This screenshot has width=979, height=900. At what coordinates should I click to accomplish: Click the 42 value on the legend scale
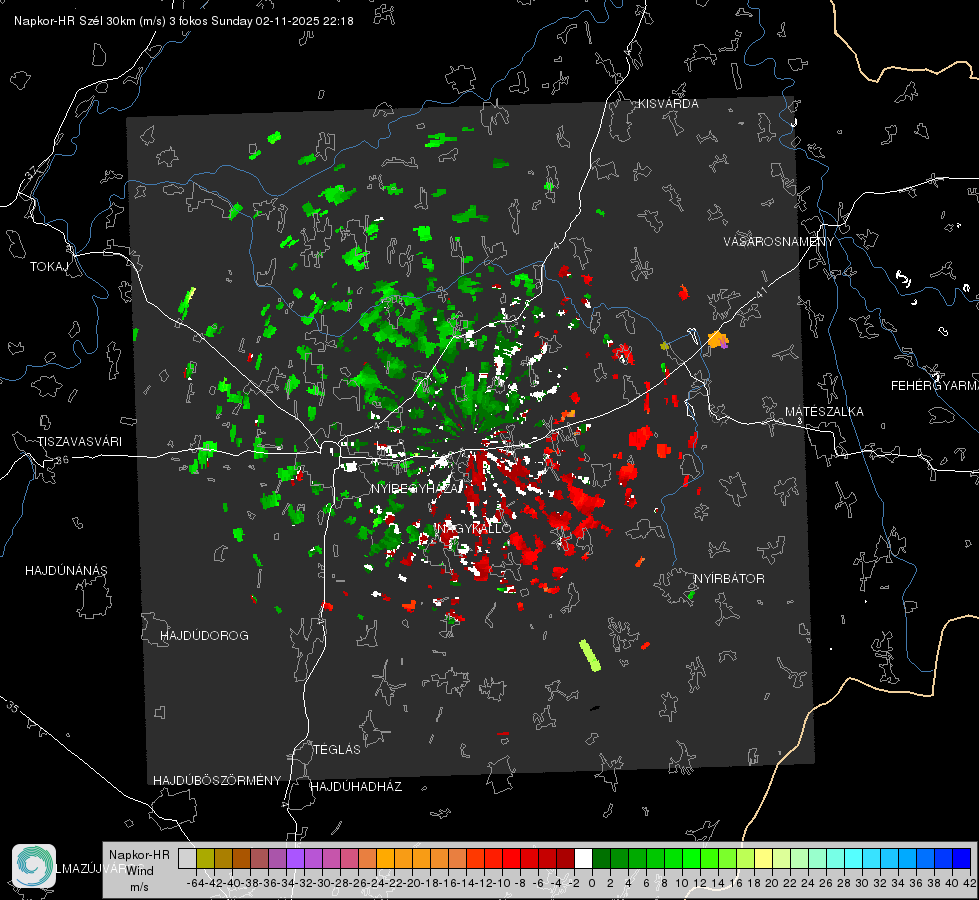(x=969, y=883)
